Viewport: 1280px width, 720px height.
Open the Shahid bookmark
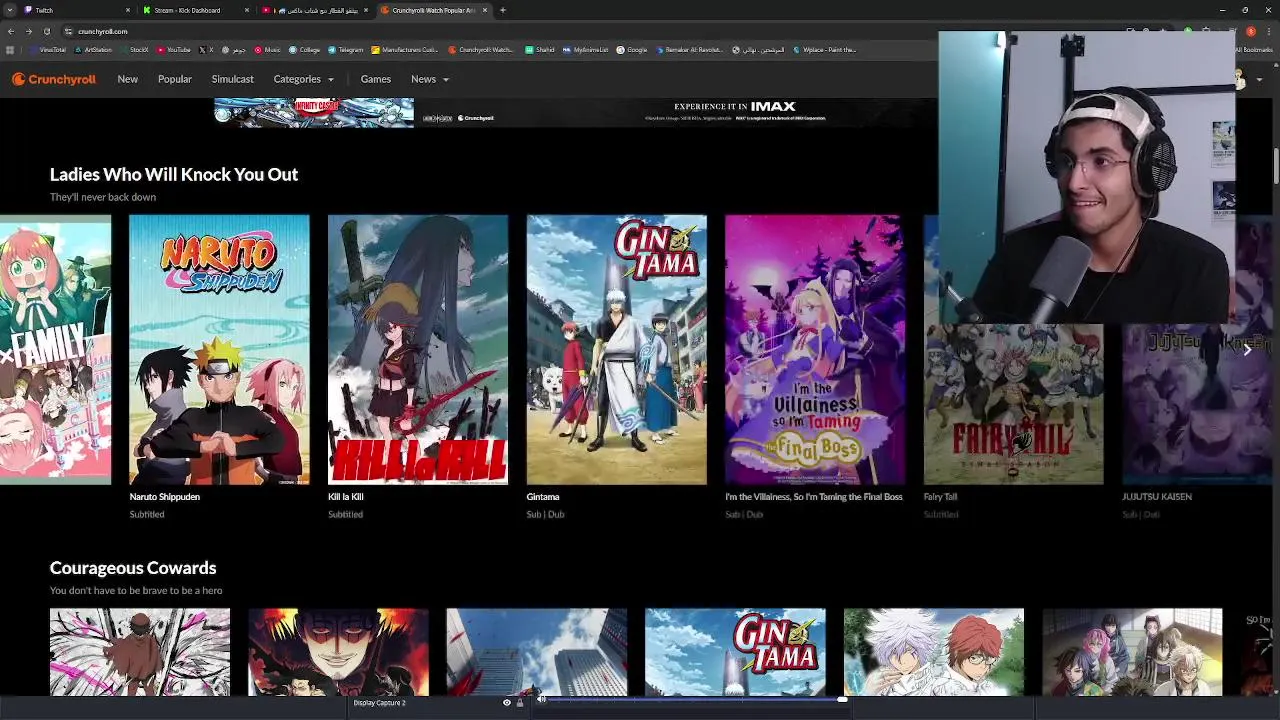(x=540, y=49)
